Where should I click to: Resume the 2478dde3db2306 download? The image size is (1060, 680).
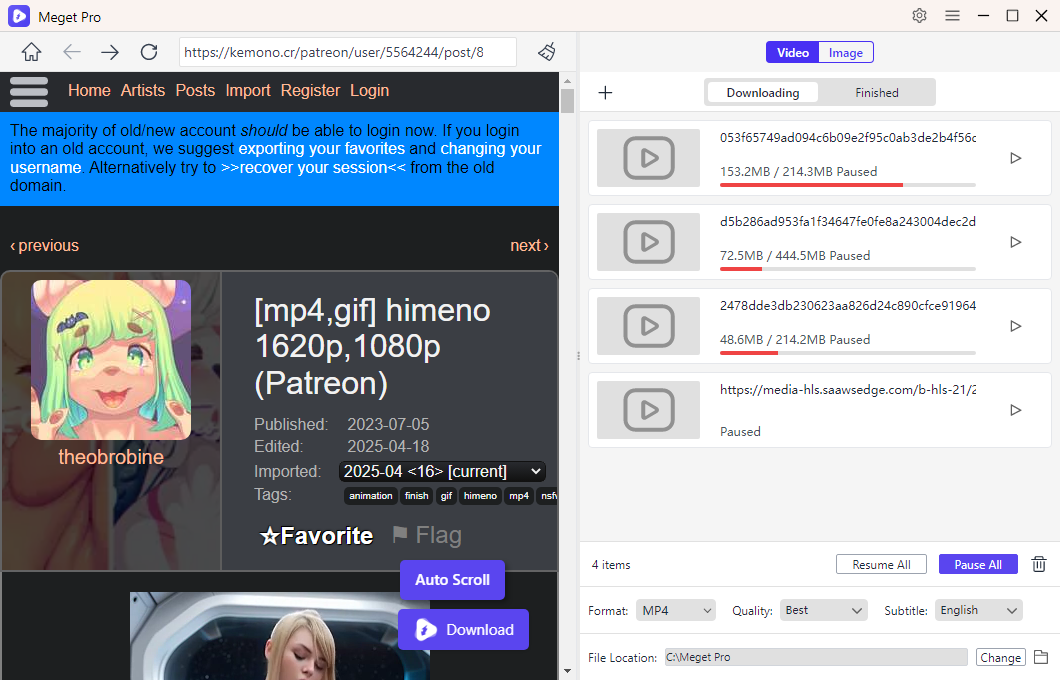pyautogui.click(x=1015, y=326)
